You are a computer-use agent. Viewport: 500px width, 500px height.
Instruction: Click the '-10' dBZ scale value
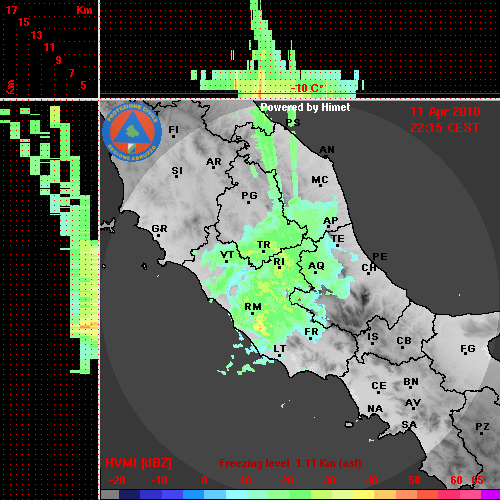[x=159, y=480]
